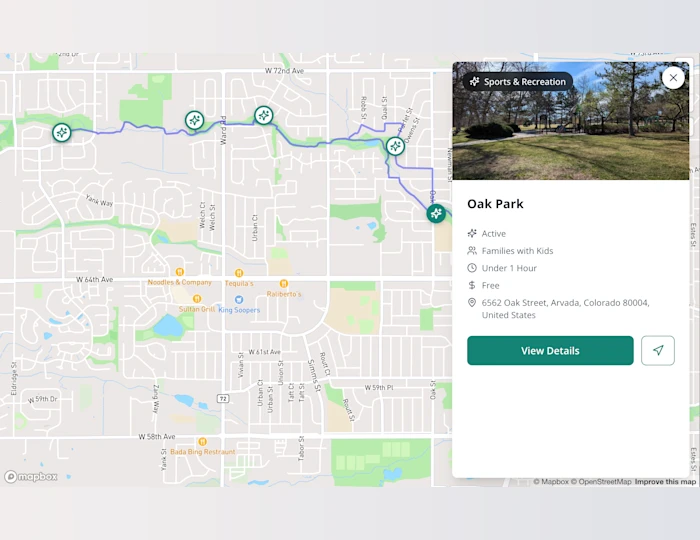The height and width of the screenshot is (540, 700).
Task: Click the 6562 Oak Street address text
Action: coord(565,309)
